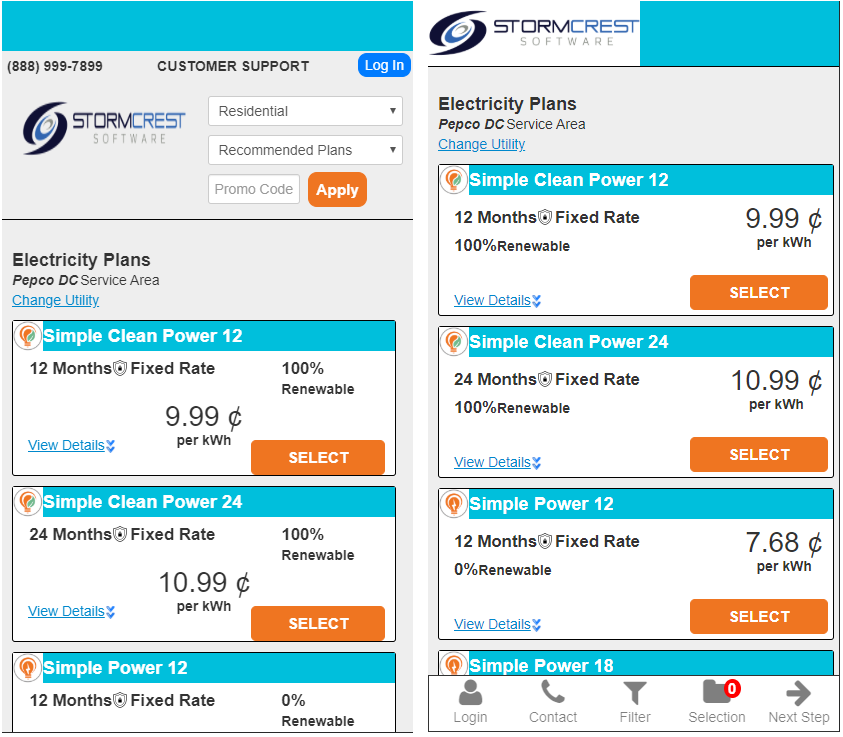Click the Promo Code input field

coord(254,189)
